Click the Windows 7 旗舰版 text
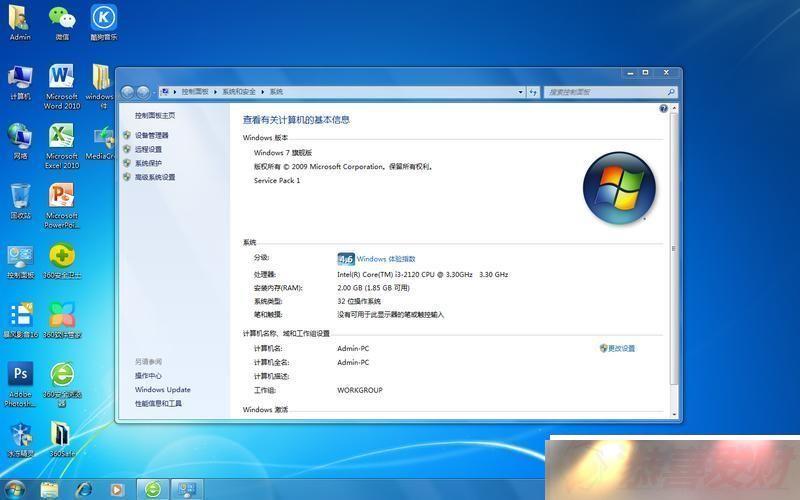800x500 pixels. pyautogui.click(x=283, y=153)
